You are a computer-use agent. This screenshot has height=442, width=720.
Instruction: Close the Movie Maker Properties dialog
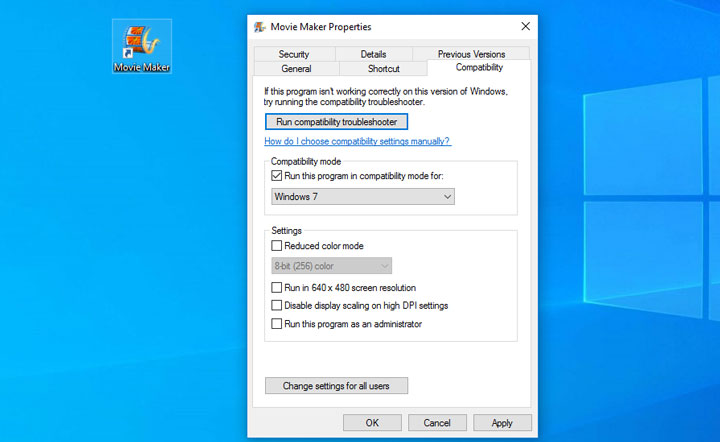(525, 27)
